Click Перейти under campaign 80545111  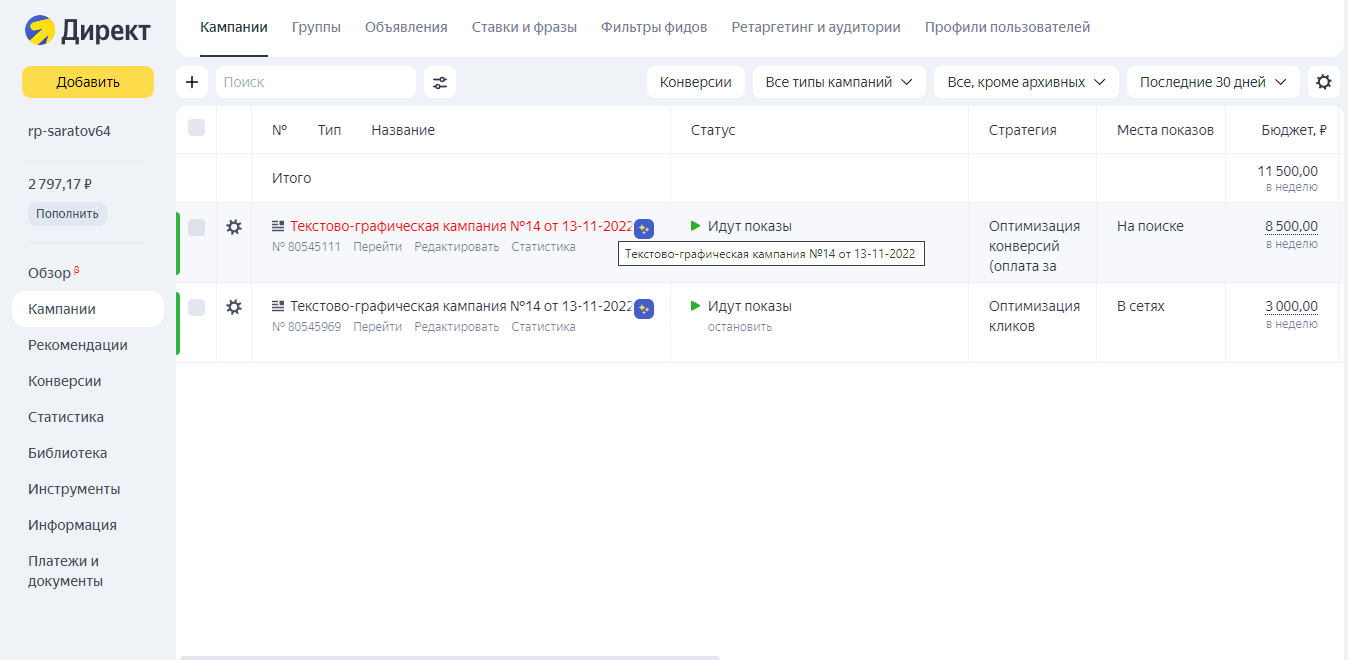[x=378, y=247]
